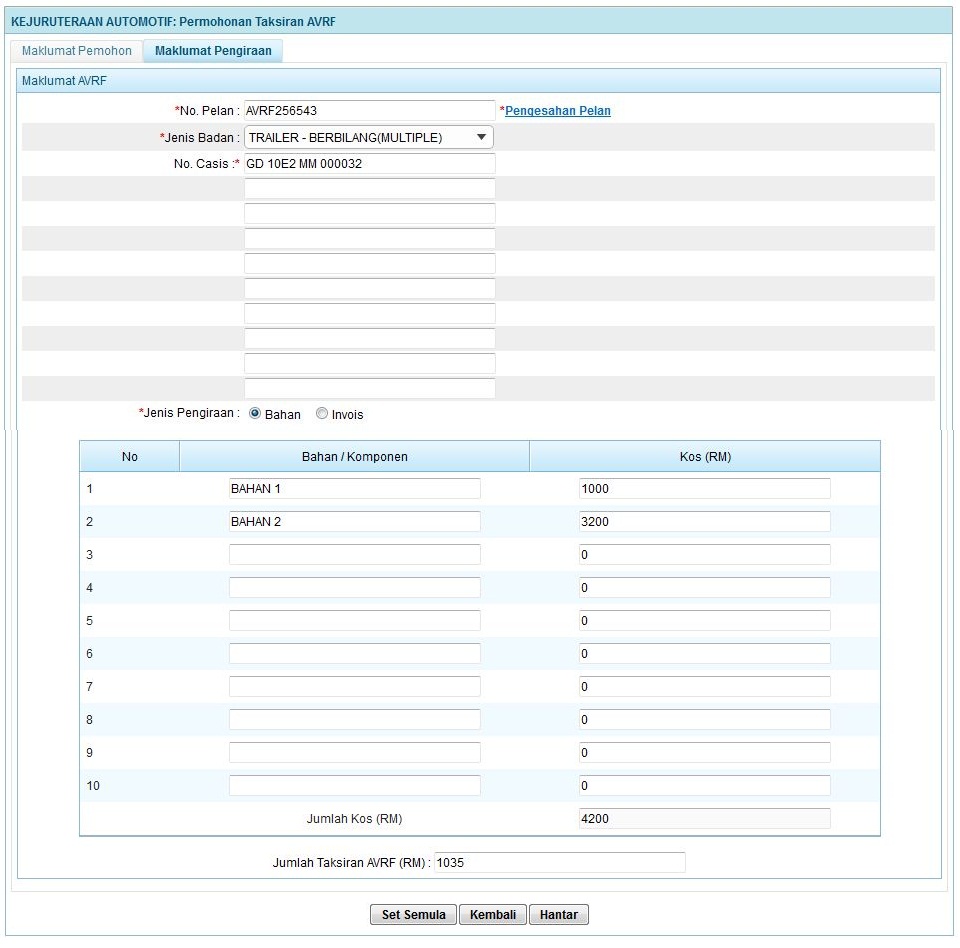The height and width of the screenshot is (948, 960).
Task: Click the row 3 Kos field
Action: 705,555
